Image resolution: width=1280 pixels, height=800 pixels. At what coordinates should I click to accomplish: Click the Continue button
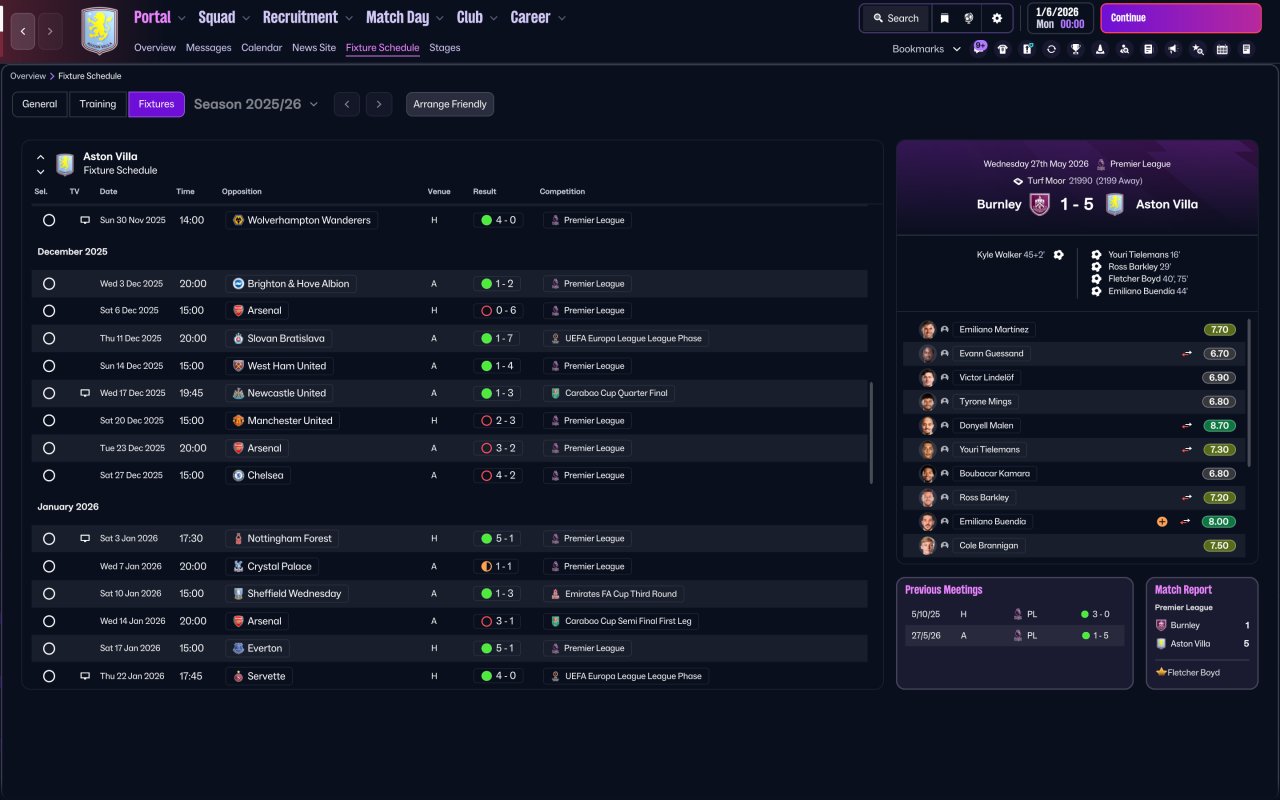pyautogui.click(x=1181, y=18)
